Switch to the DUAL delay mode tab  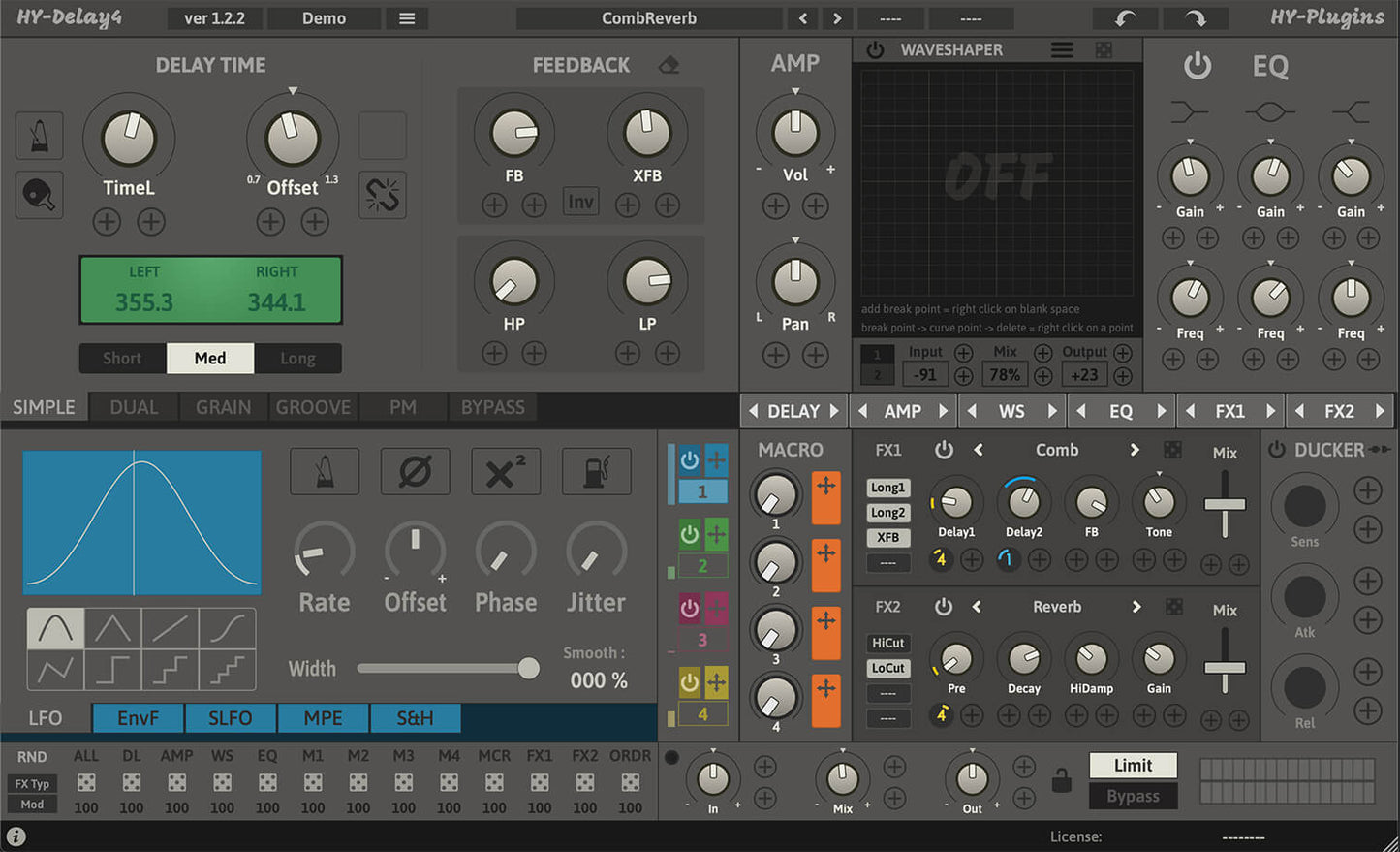click(x=134, y=407)
